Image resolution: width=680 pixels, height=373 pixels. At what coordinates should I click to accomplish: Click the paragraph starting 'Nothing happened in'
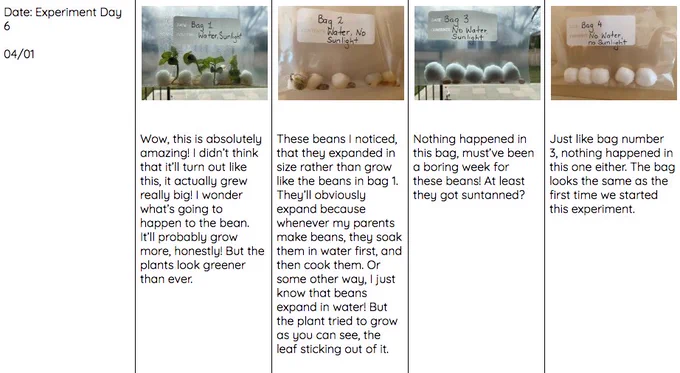(x=473, y=167)
